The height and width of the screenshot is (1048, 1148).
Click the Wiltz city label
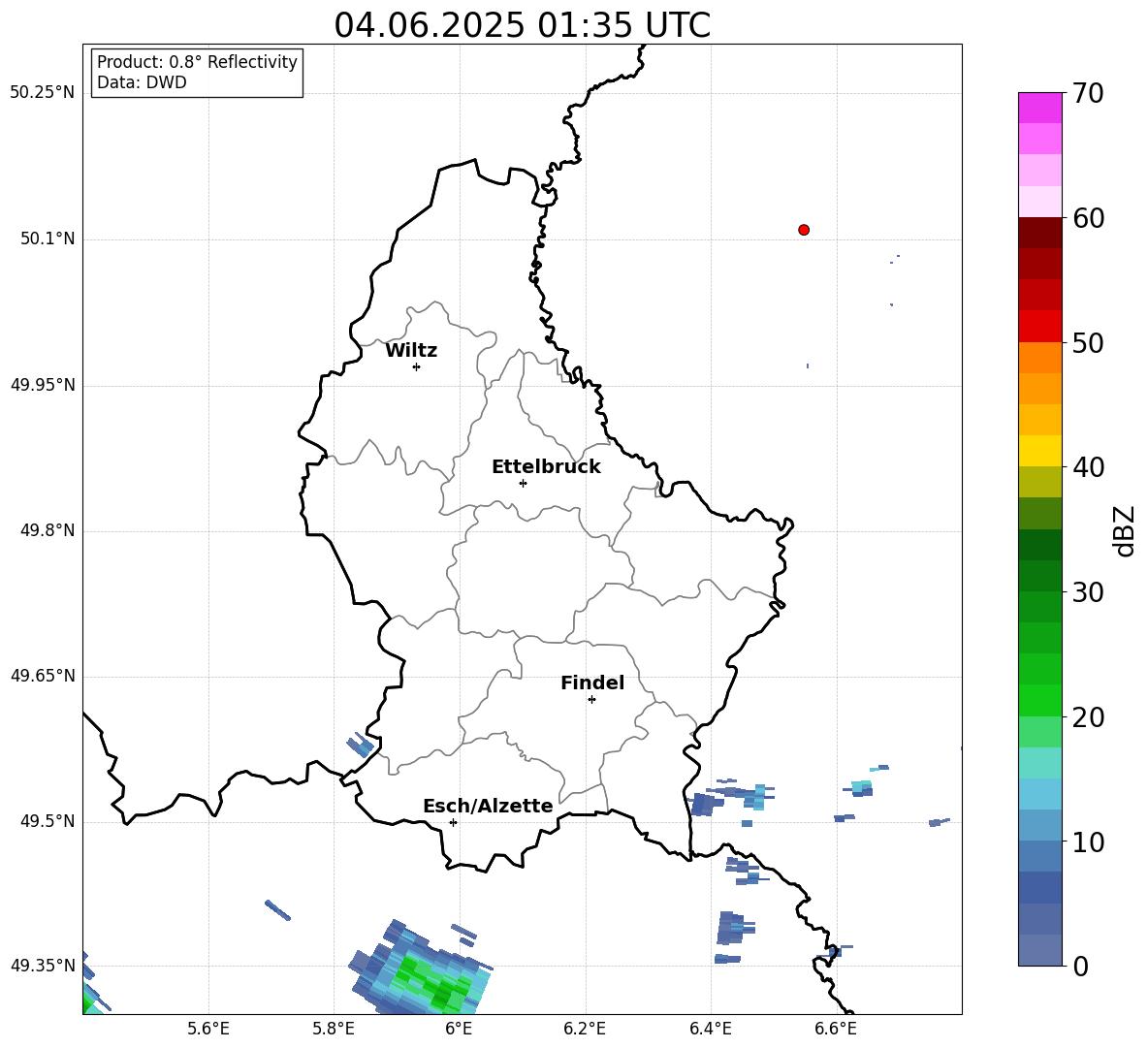click(411, 351)
